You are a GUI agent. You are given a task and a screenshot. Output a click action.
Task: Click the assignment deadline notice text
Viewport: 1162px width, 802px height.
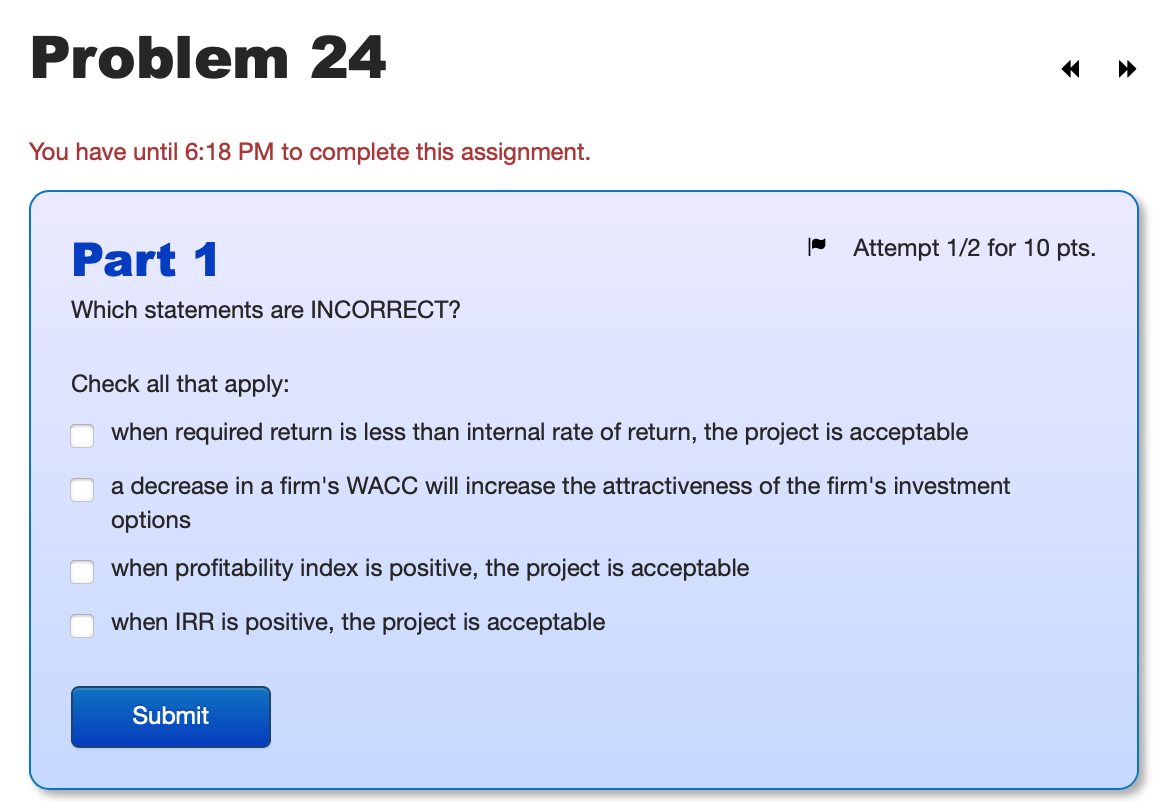(x=309, y=152)
